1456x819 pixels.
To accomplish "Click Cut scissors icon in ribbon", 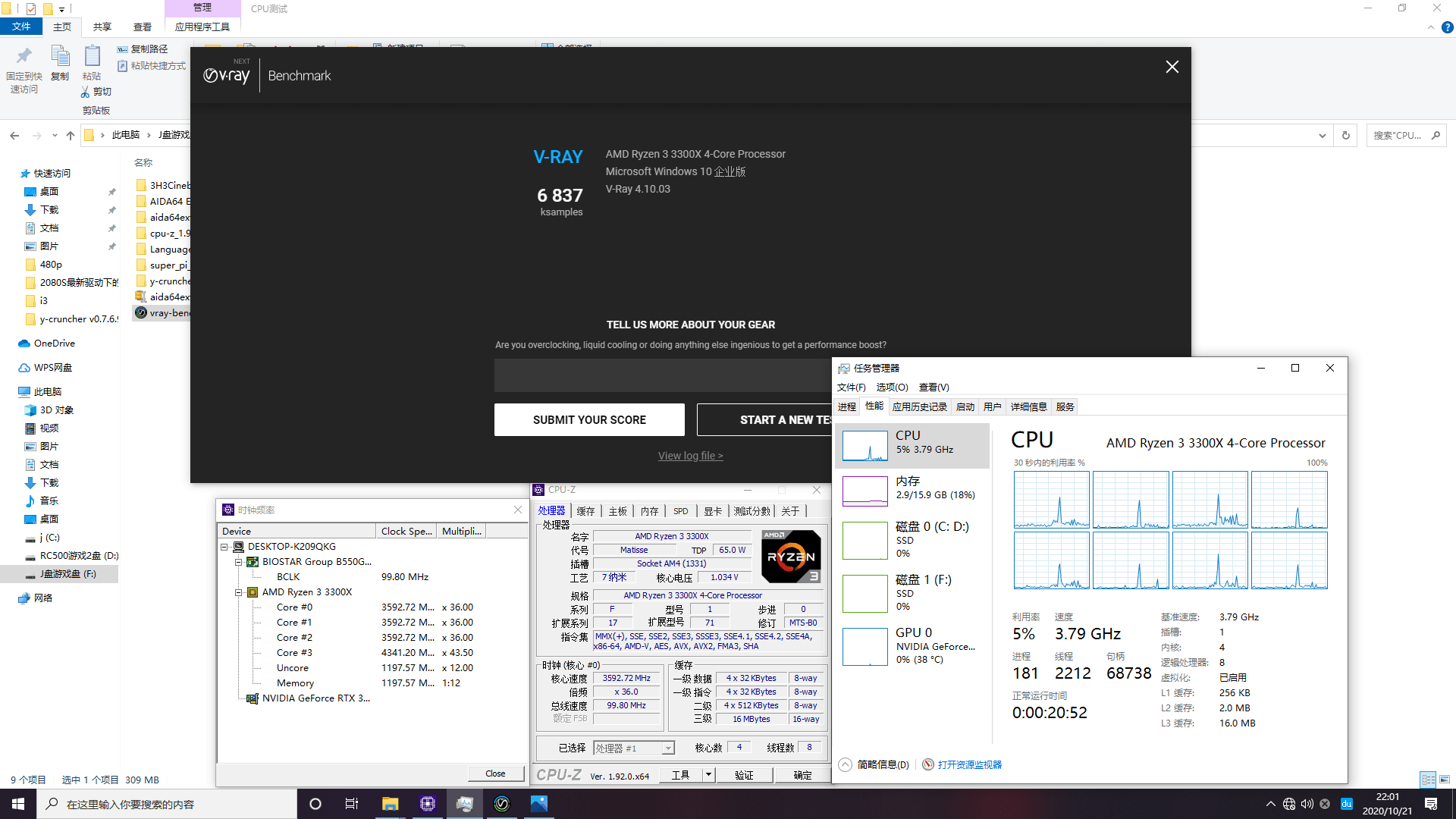I will click(x=86, y=92).
